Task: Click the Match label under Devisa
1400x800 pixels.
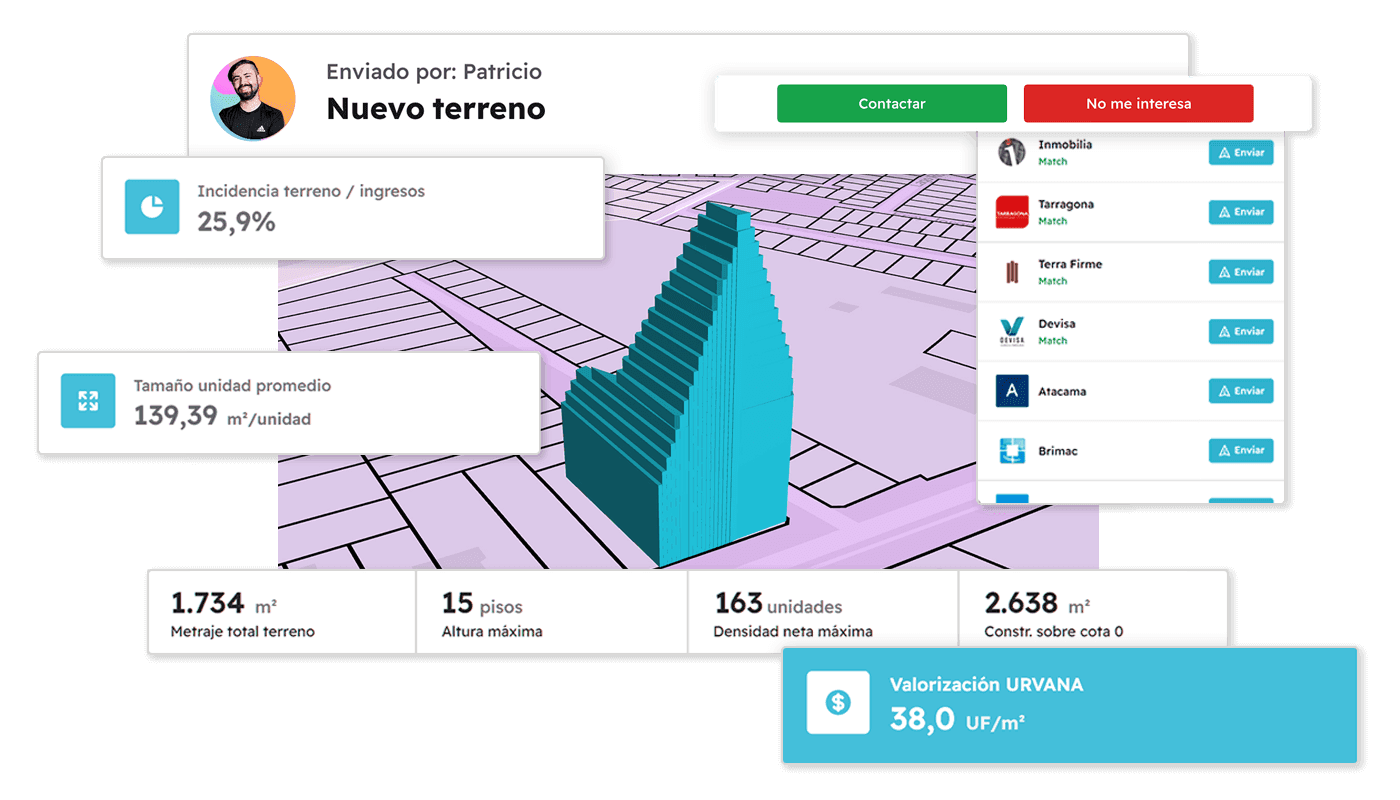Action: (x=1052, y=341)
